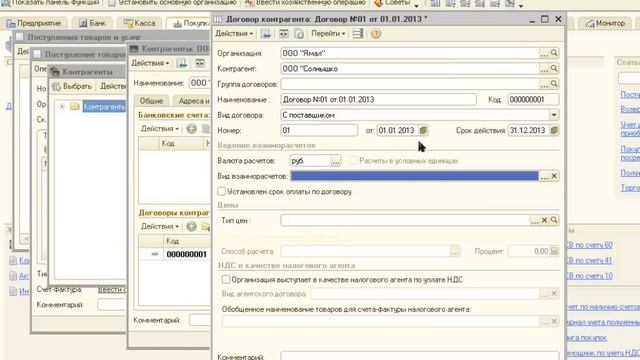Click the 'Ввести' link beside Счет-фактура
Viewport: 640px width, 360px height.
(x=112, y=289)
